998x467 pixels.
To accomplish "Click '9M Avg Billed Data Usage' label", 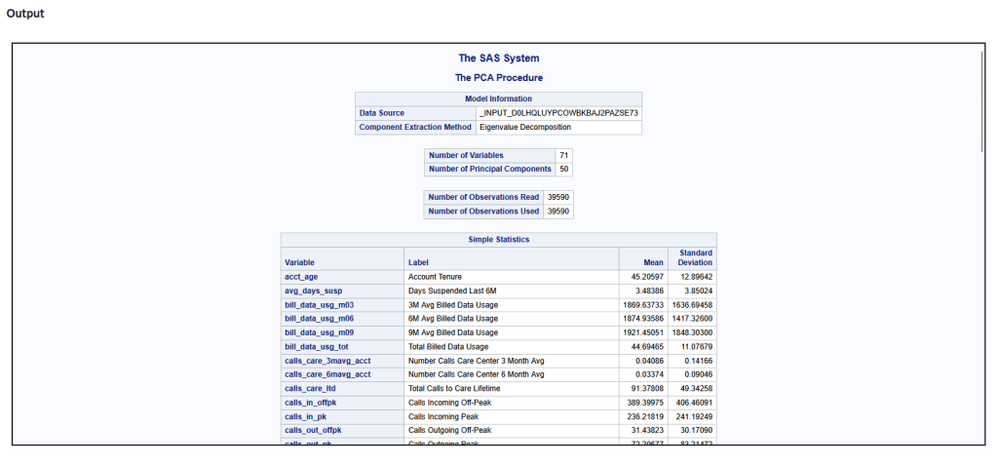I will click(x=453, y=333).
